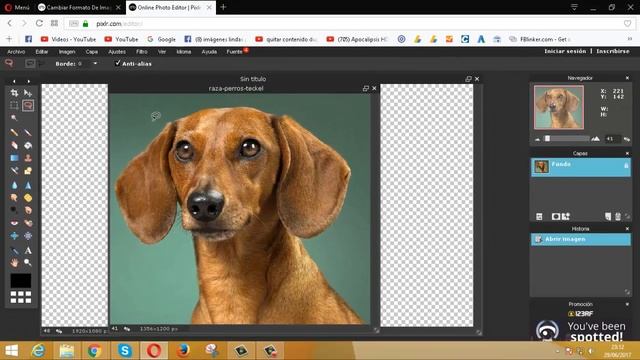Screen dimensions: 640x360
Task: Click the Navegador zoom percentage field
Action: pyautogui.click(x=612, y=139)
